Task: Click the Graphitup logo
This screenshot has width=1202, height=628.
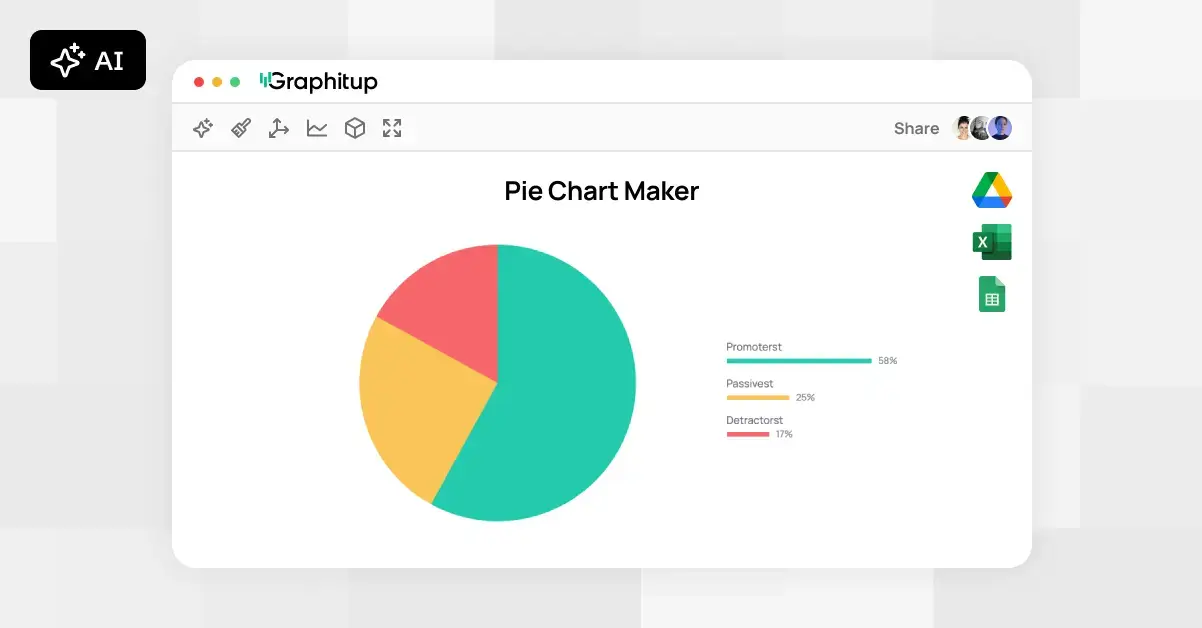Action: [318, 81]
